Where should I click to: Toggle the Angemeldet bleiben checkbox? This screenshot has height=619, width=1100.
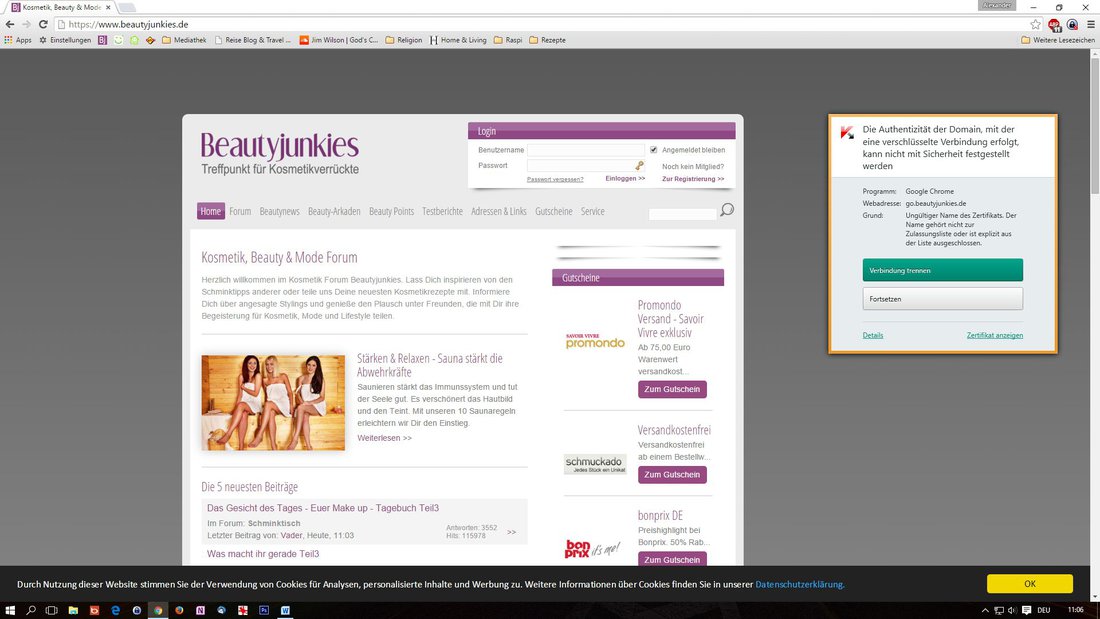click(654, 150)
